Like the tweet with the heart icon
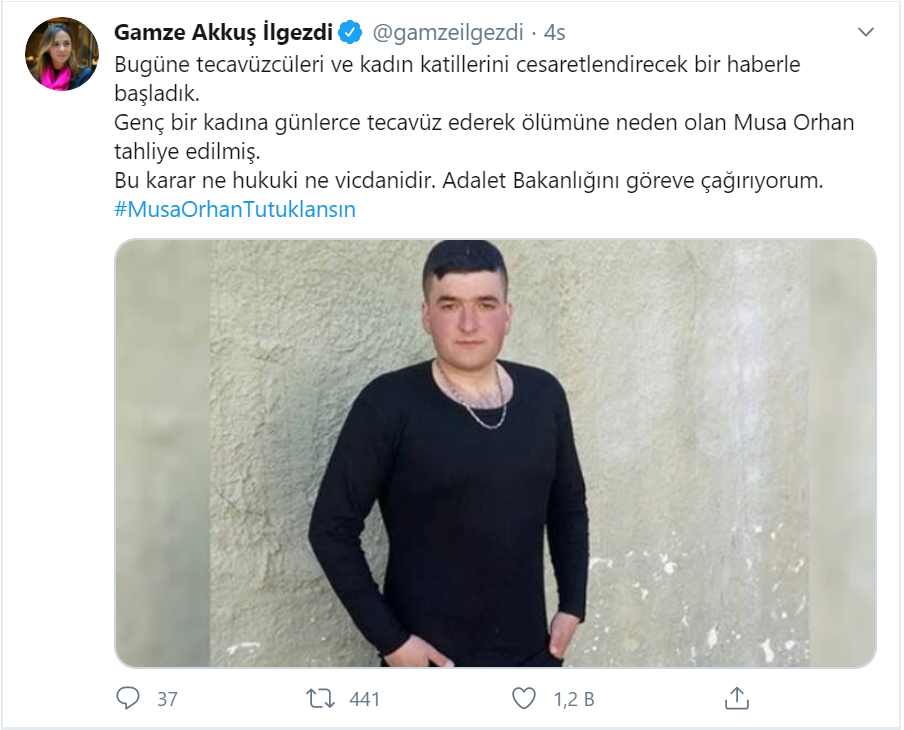 tap(523, 699)
